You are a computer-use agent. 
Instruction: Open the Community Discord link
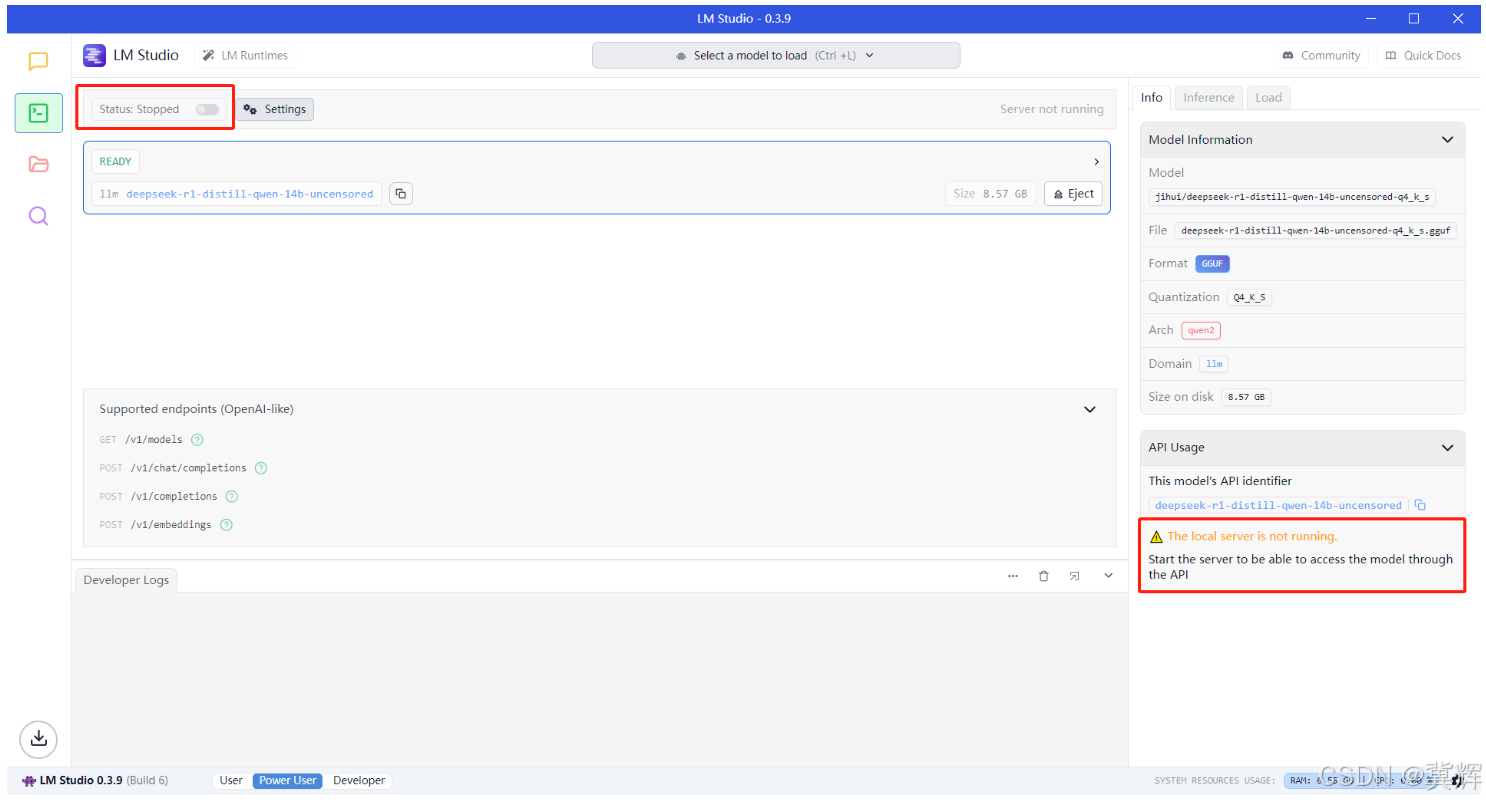[1321, 56]
